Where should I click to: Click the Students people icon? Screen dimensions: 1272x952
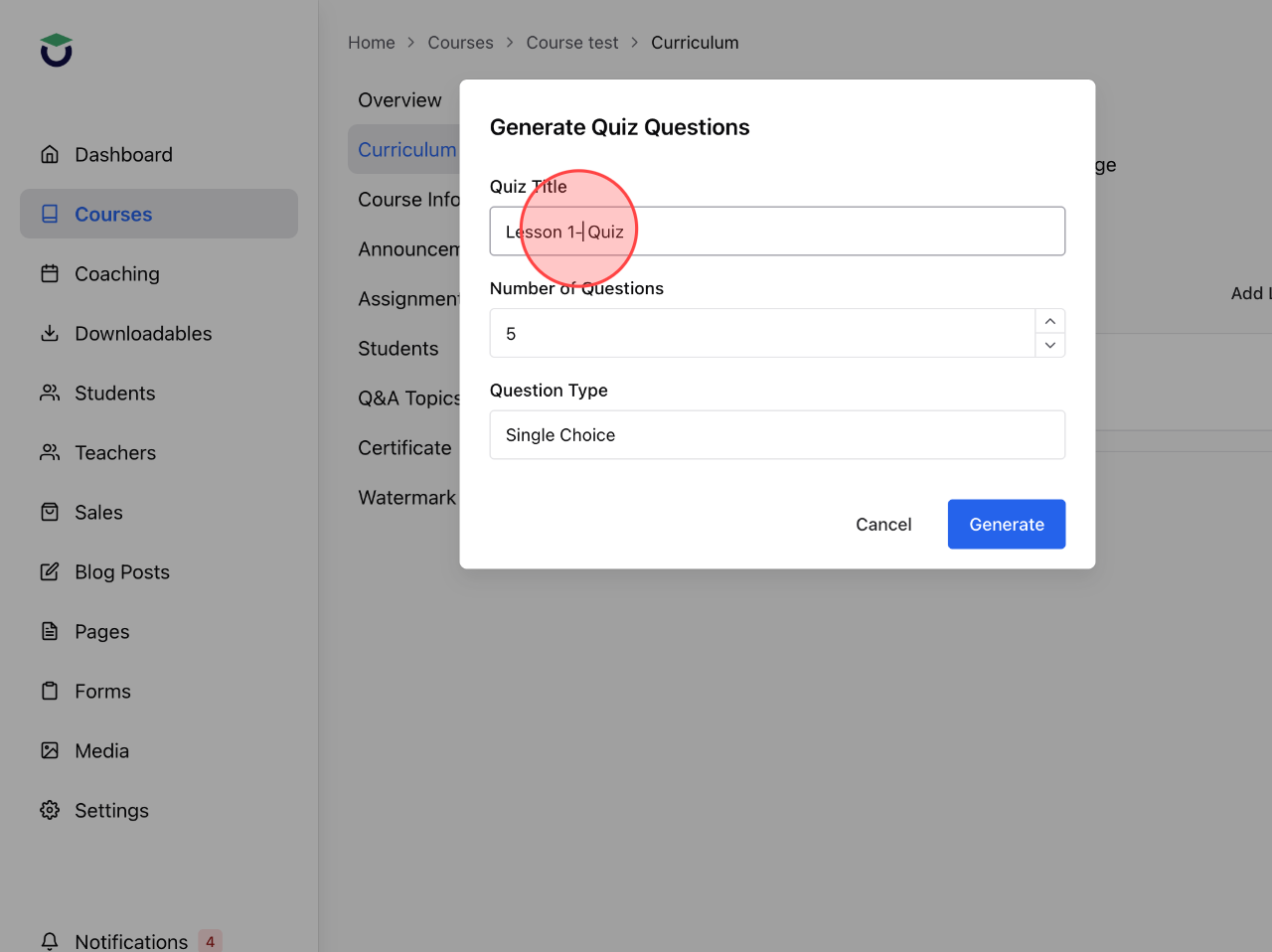[x=50, y=393]
